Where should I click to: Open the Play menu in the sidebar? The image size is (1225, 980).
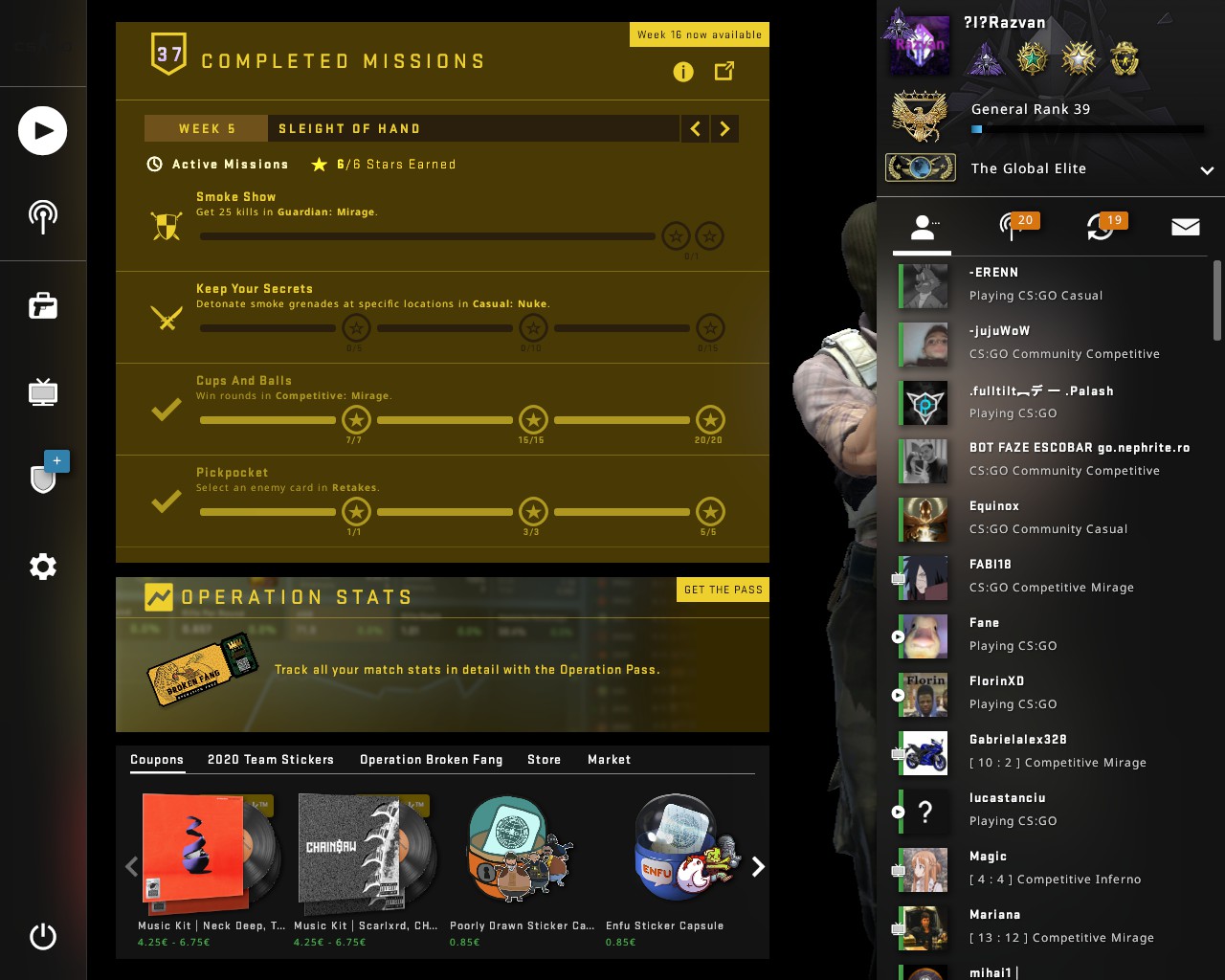click(43, 131)
